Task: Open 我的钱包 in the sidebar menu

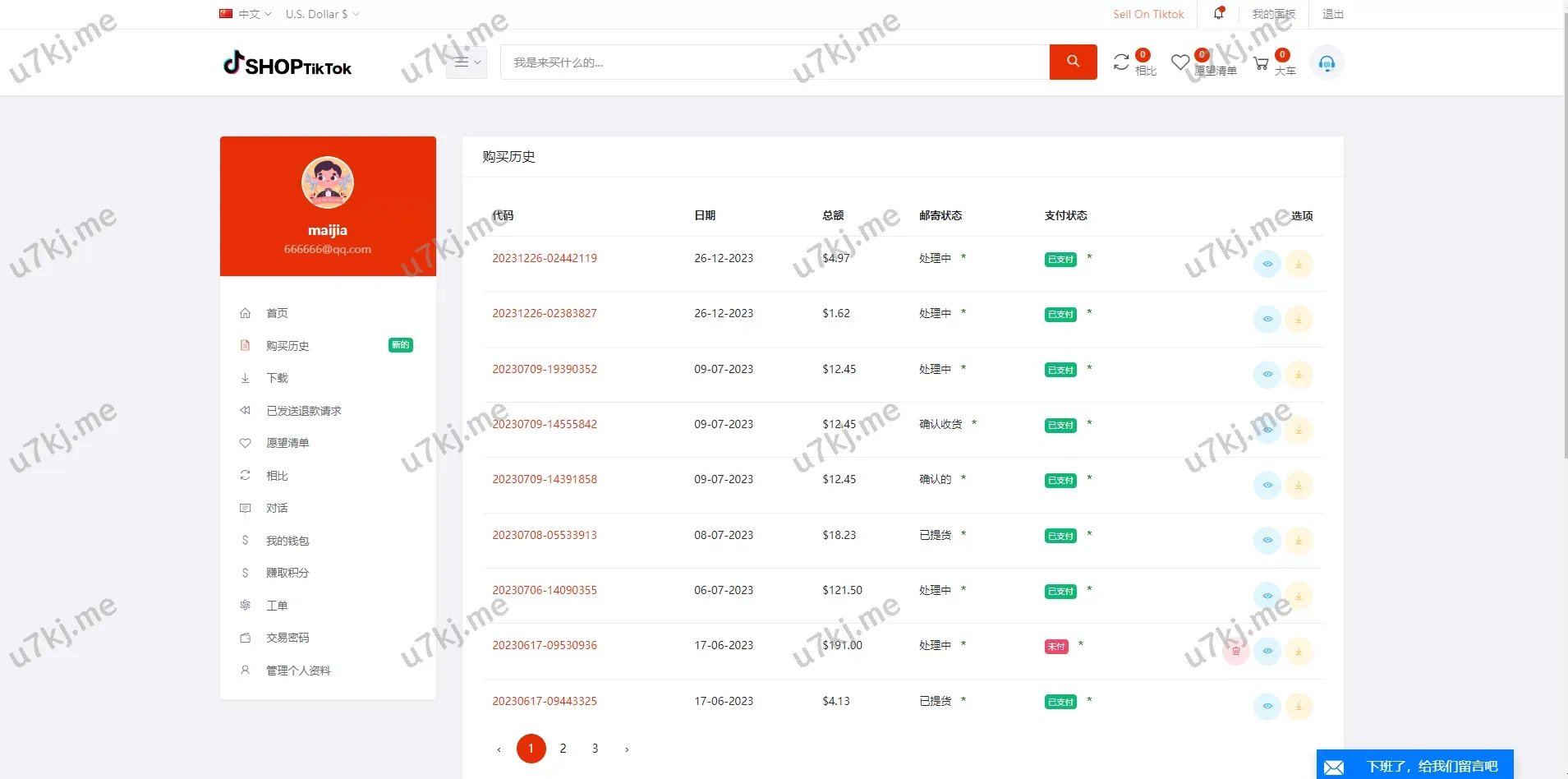Action: 287,541
